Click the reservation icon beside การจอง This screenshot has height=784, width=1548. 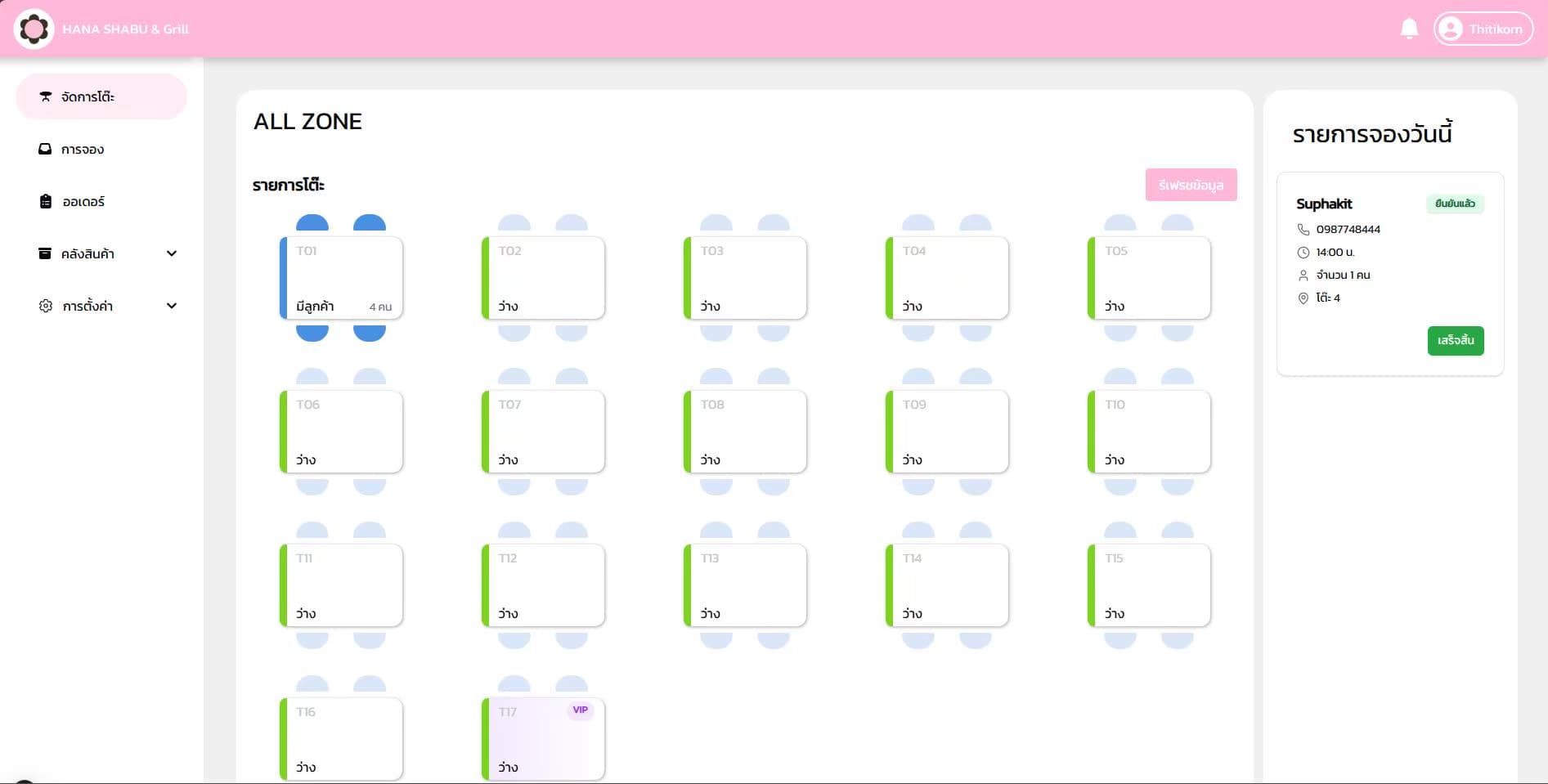46,149
